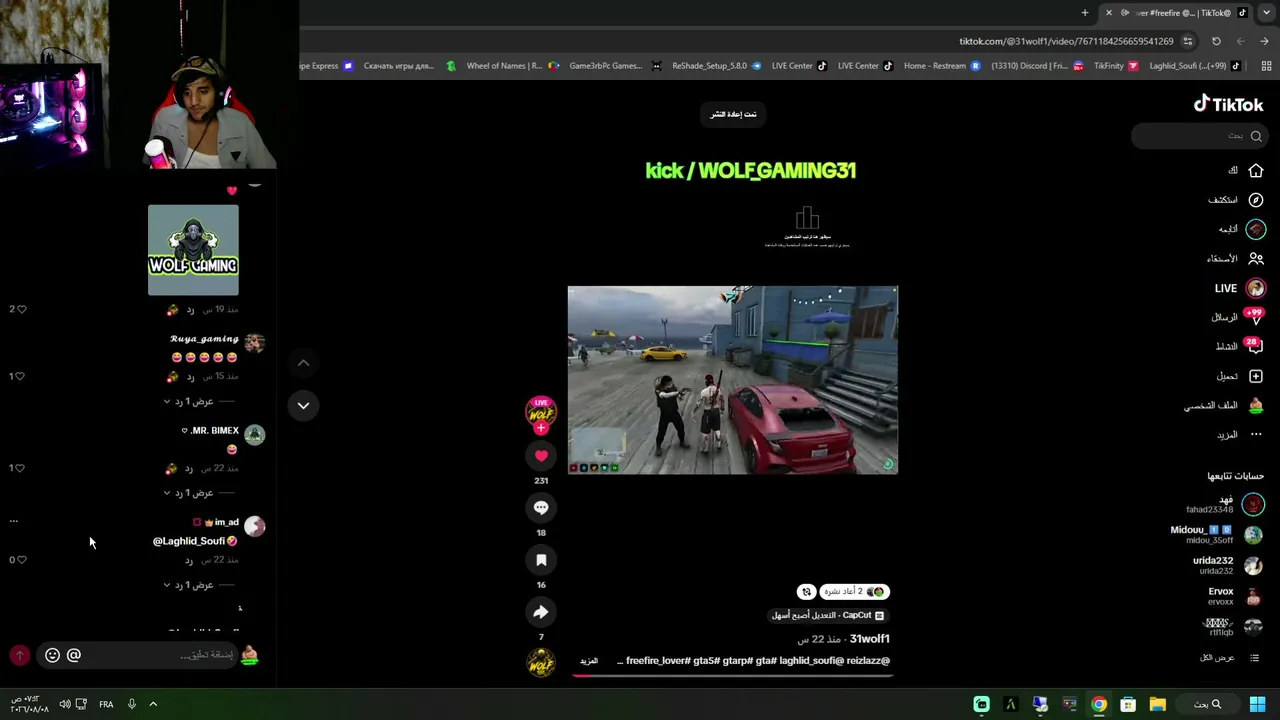The height and width of the screenshot is (720, 1280).
Task: Click the repost arrows icon under the video
Action: [807, 592]
